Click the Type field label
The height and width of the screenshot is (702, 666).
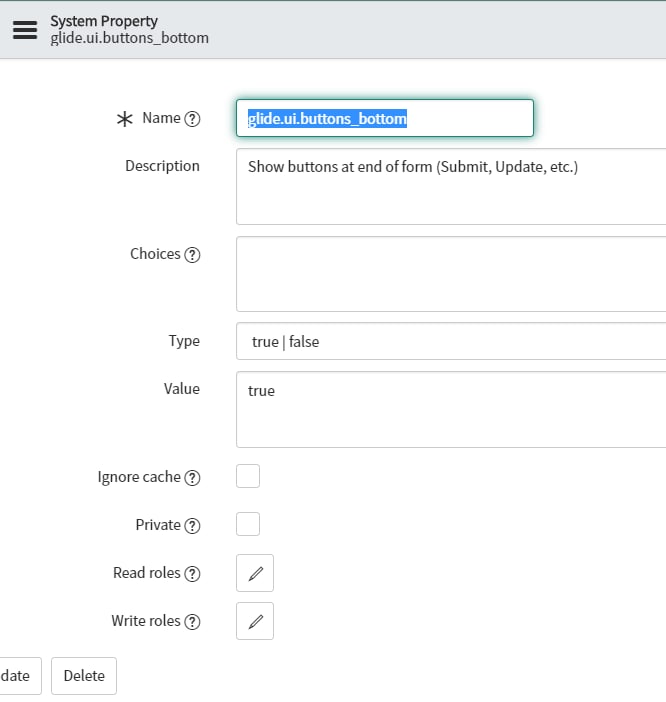point(184,341)
